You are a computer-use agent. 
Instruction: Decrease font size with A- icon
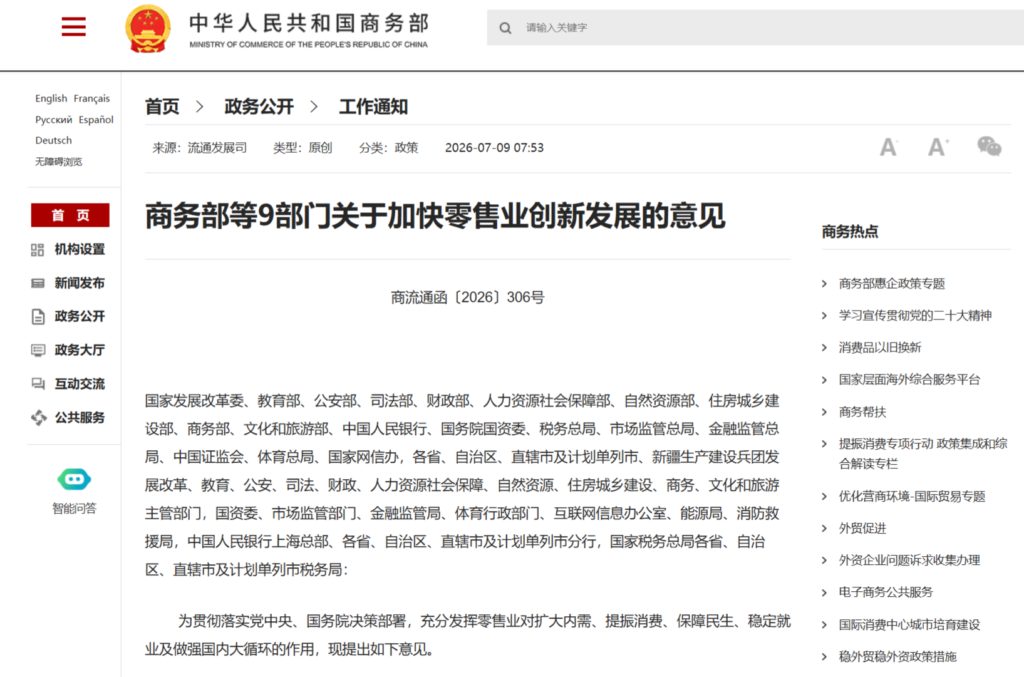click(888, 147)
